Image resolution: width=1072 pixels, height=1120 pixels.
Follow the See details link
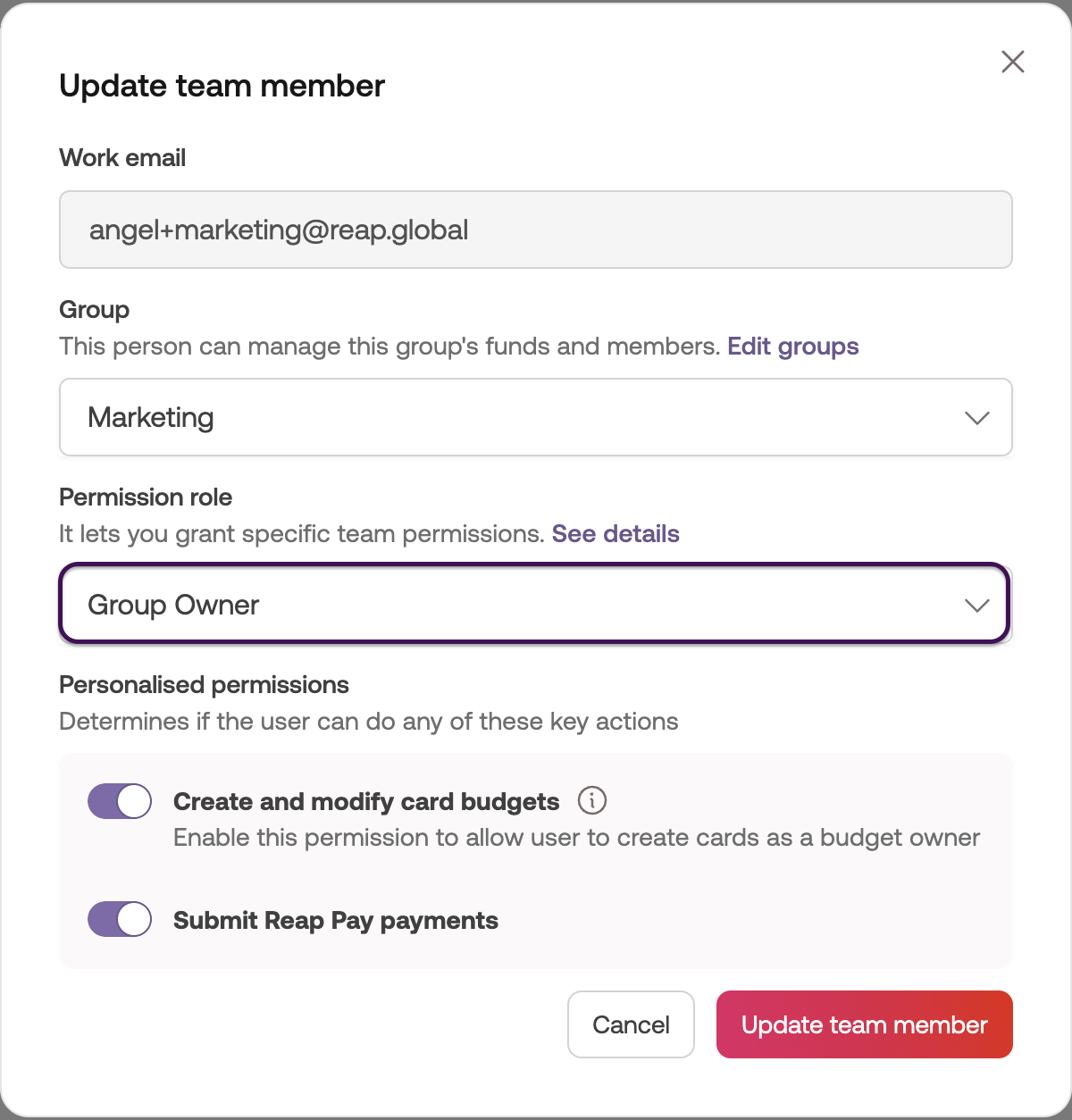[616, 534]
